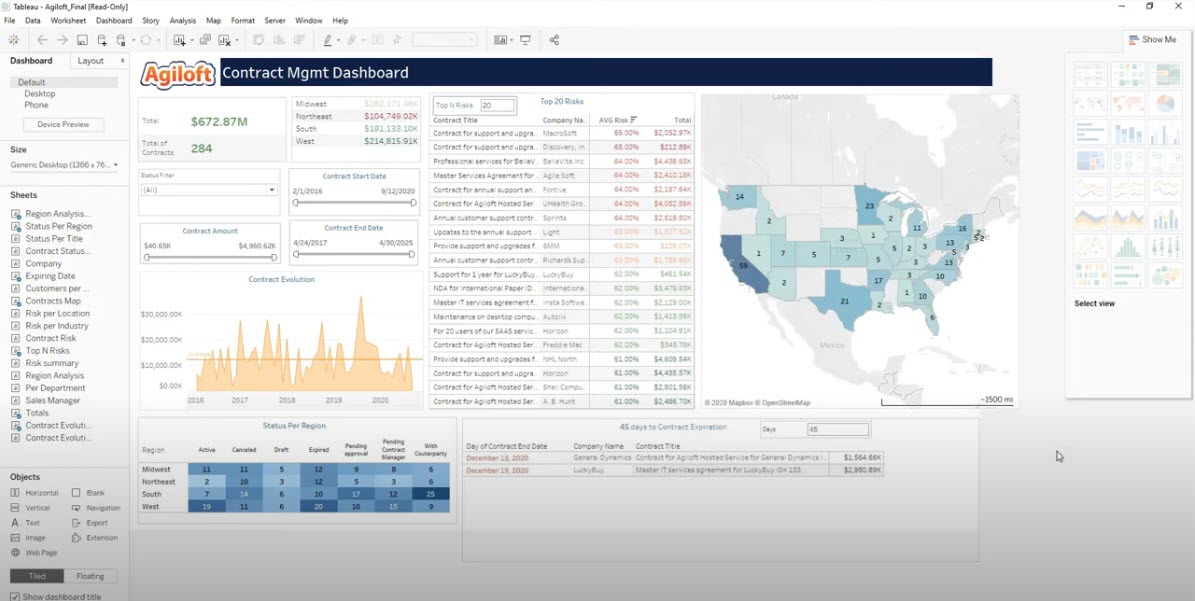Click the Redo forward arrow in toolbar
This screenshot has height=601, width=1195.
click(62, 40)
